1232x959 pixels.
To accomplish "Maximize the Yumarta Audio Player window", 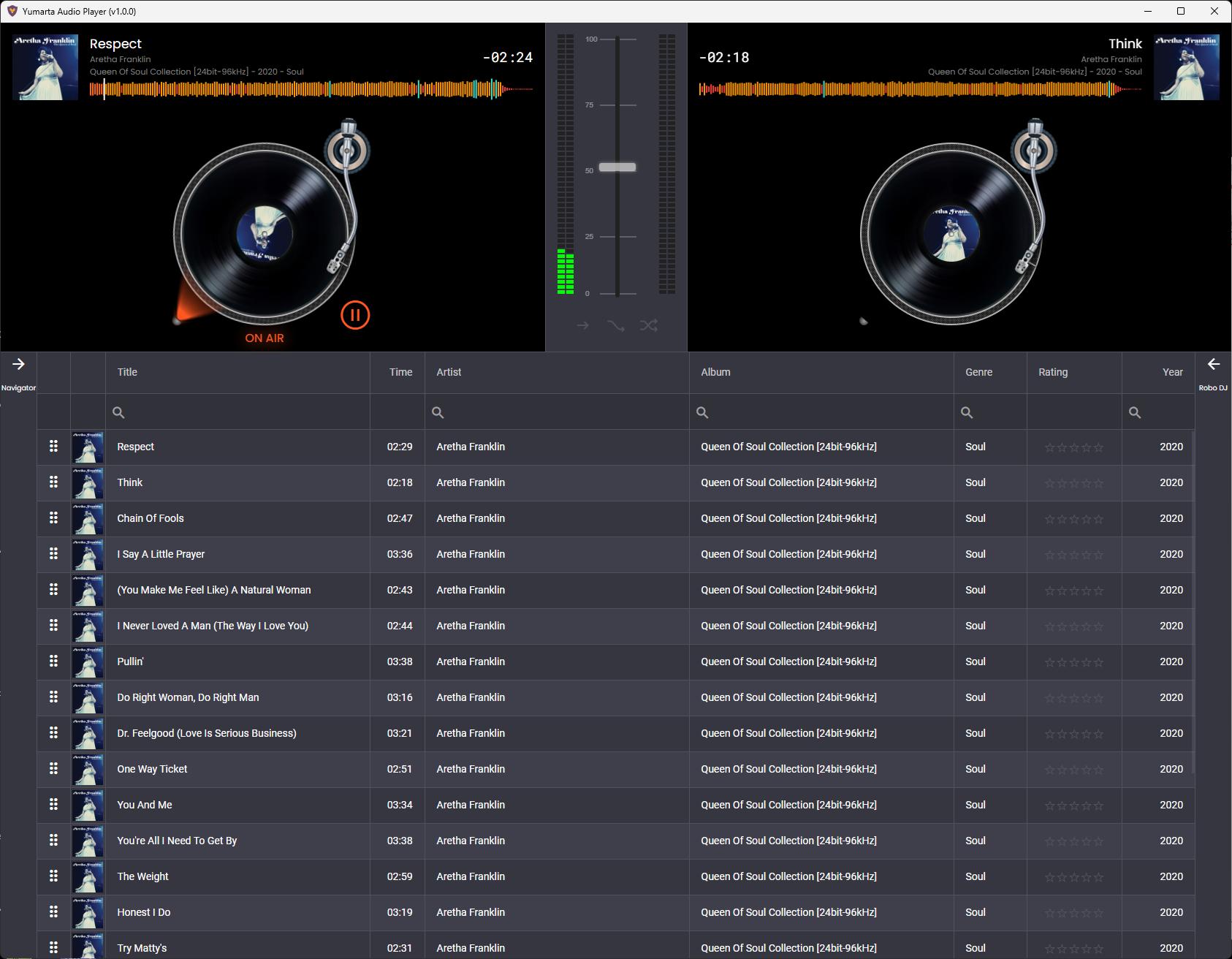I will pos(1181,11).
